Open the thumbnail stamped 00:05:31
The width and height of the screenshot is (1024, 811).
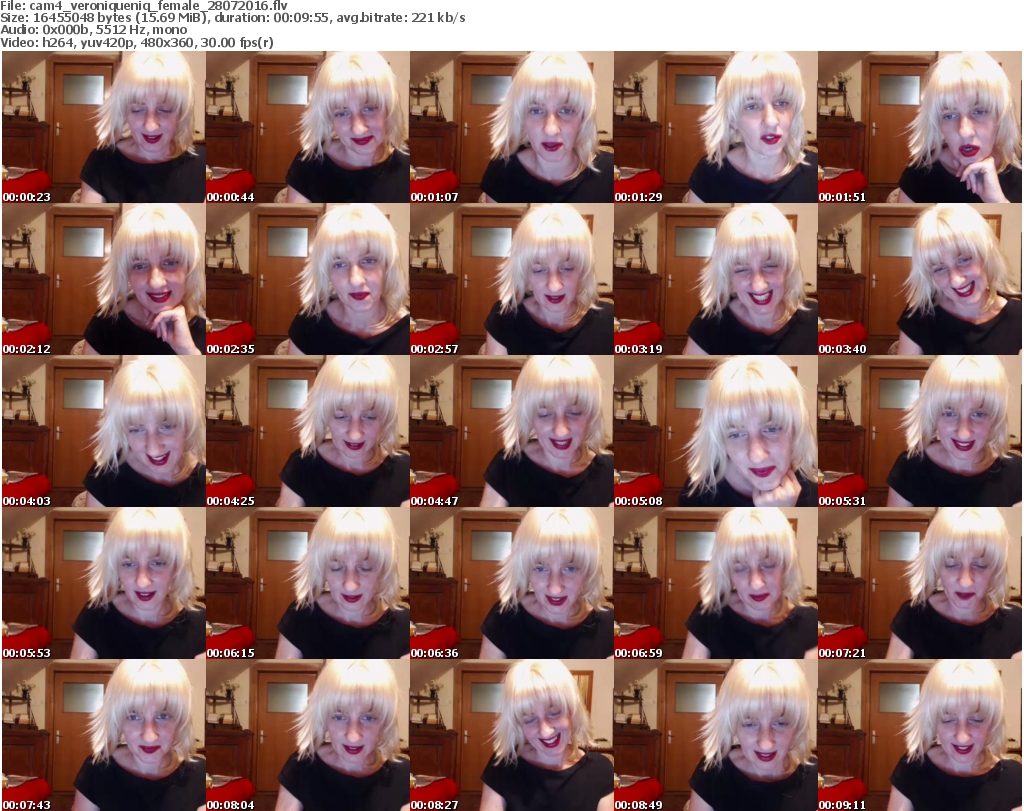(x=920, y=431)
